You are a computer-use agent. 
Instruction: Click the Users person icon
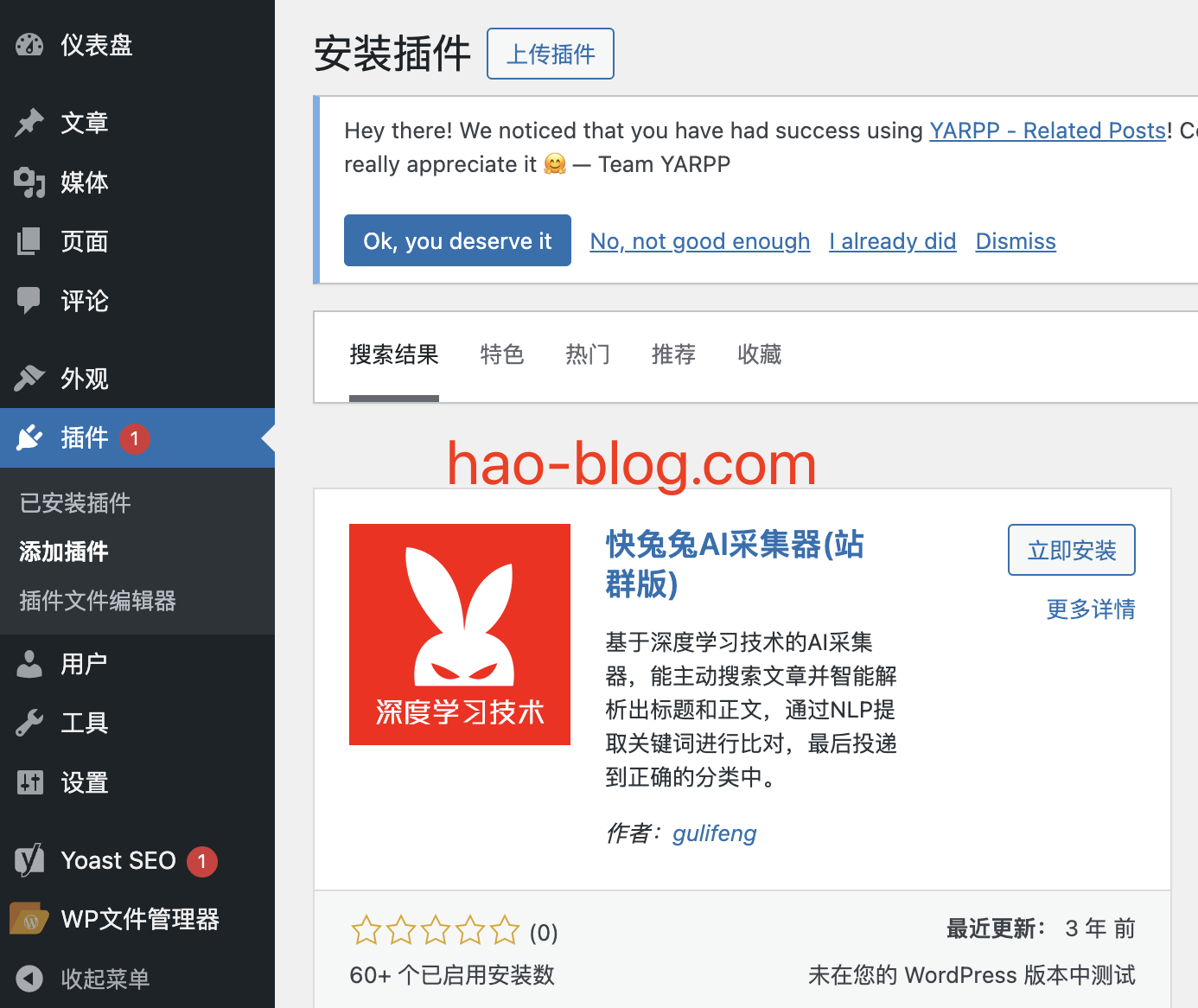pos(29,664)
